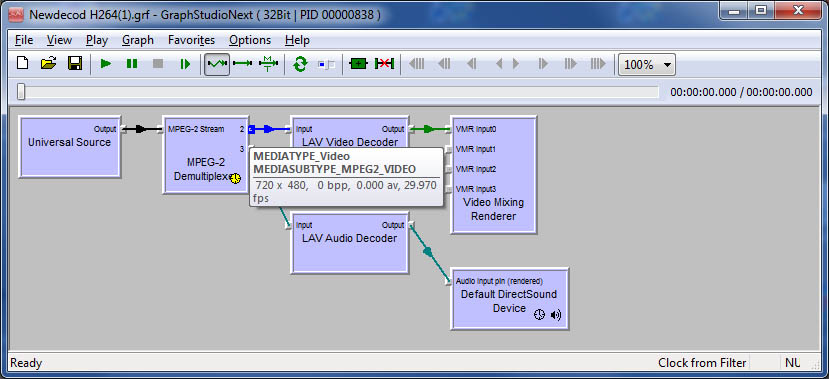Start playback with the green Play button
829x379 pixels.
click(x=106, y=64)
